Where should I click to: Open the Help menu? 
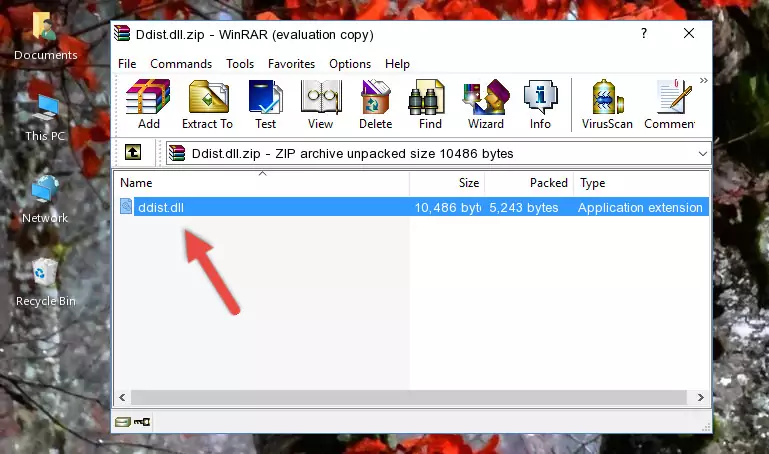[397, 64]
